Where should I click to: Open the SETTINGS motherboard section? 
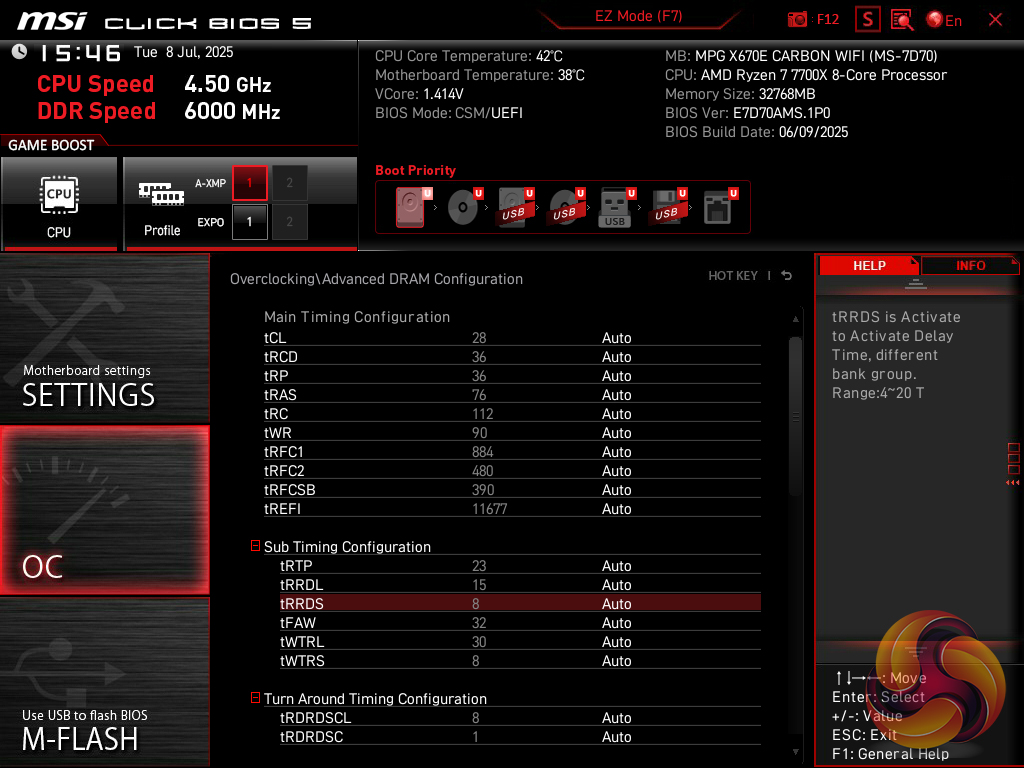coord(104,338)
